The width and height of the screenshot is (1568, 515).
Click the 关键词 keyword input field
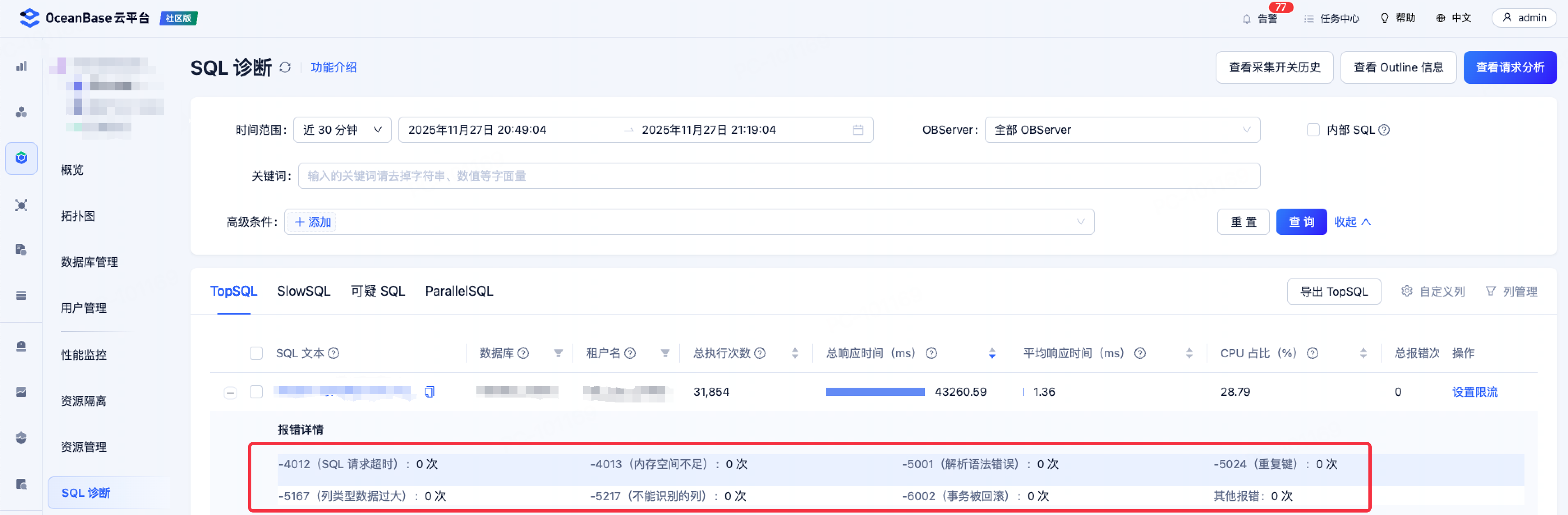coord(779,176)
